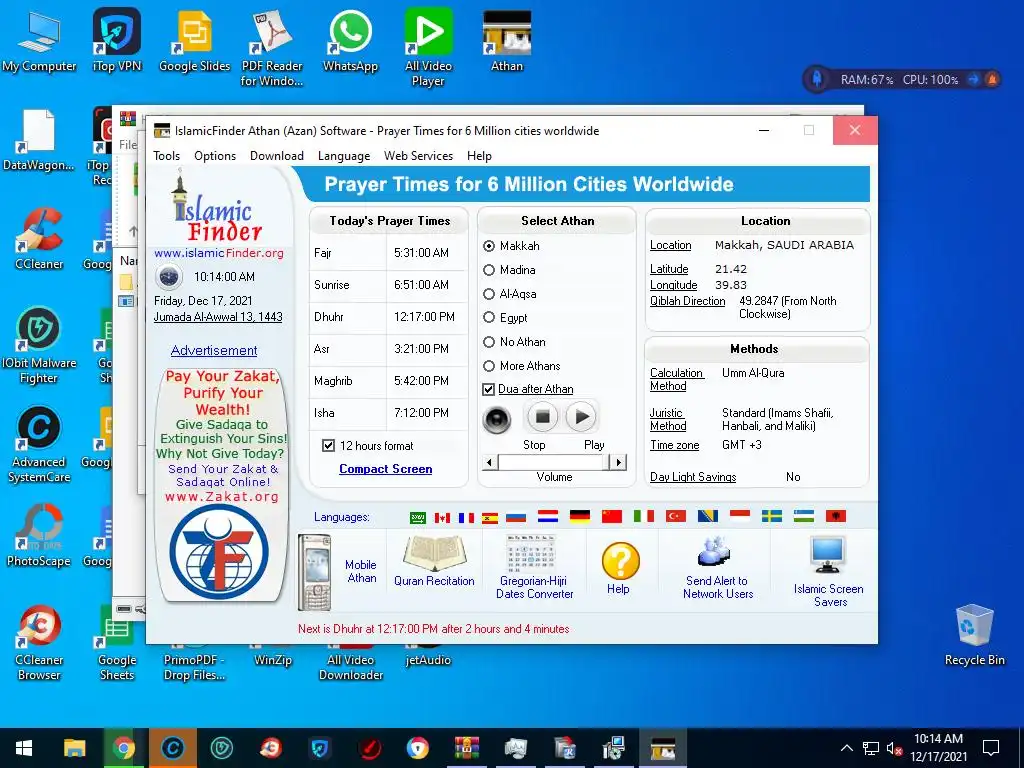Viewport: 1024px width, 768px height.
Task: Open the Juristic Method link
Action: tap(668, 419)
